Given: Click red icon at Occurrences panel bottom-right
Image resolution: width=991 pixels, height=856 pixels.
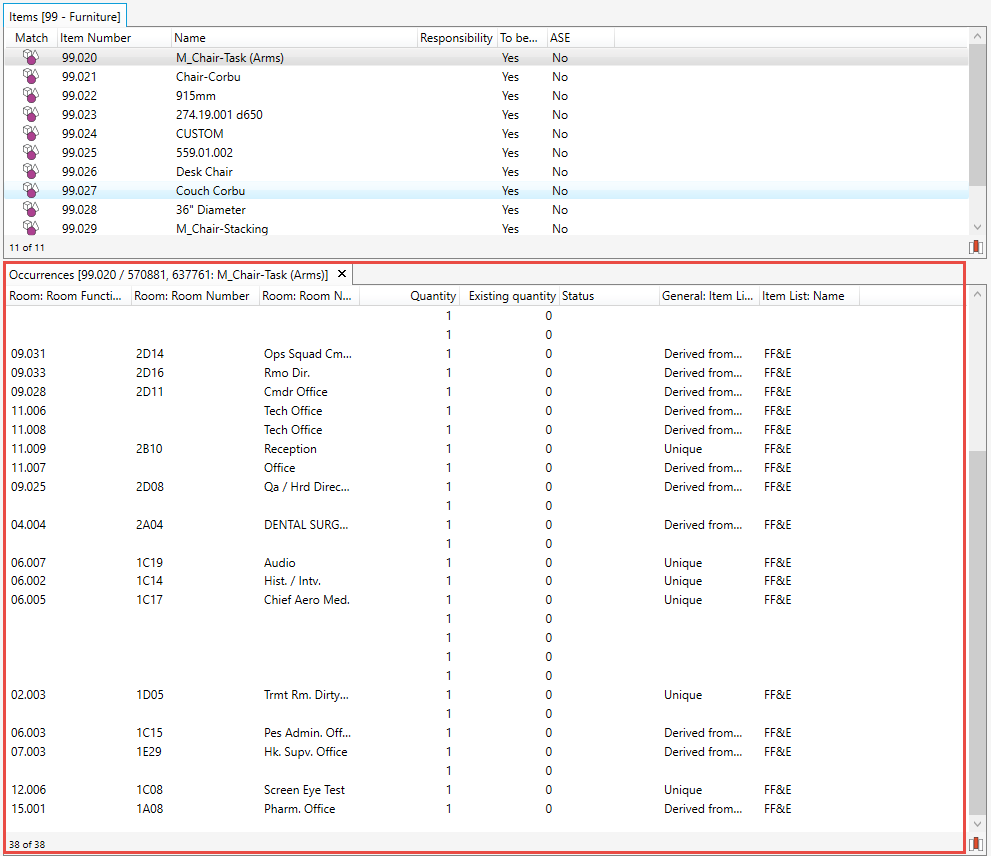Looking at the screenshot, I should pos(975,844).
